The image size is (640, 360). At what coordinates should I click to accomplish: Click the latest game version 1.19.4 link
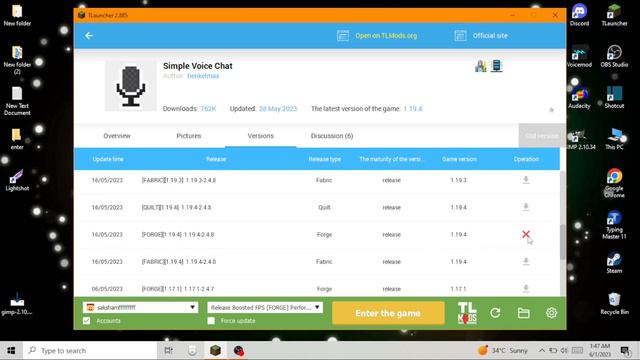[413, 109]
